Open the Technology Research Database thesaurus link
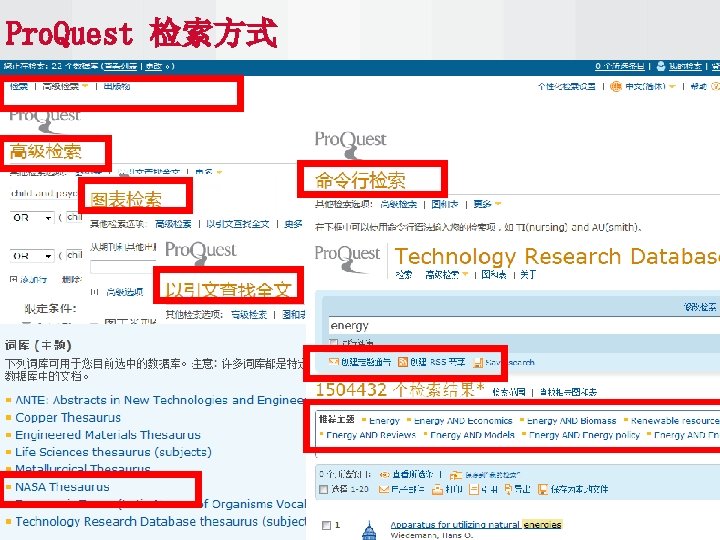Viewport: 720px width, 540px height. [160, 522]
